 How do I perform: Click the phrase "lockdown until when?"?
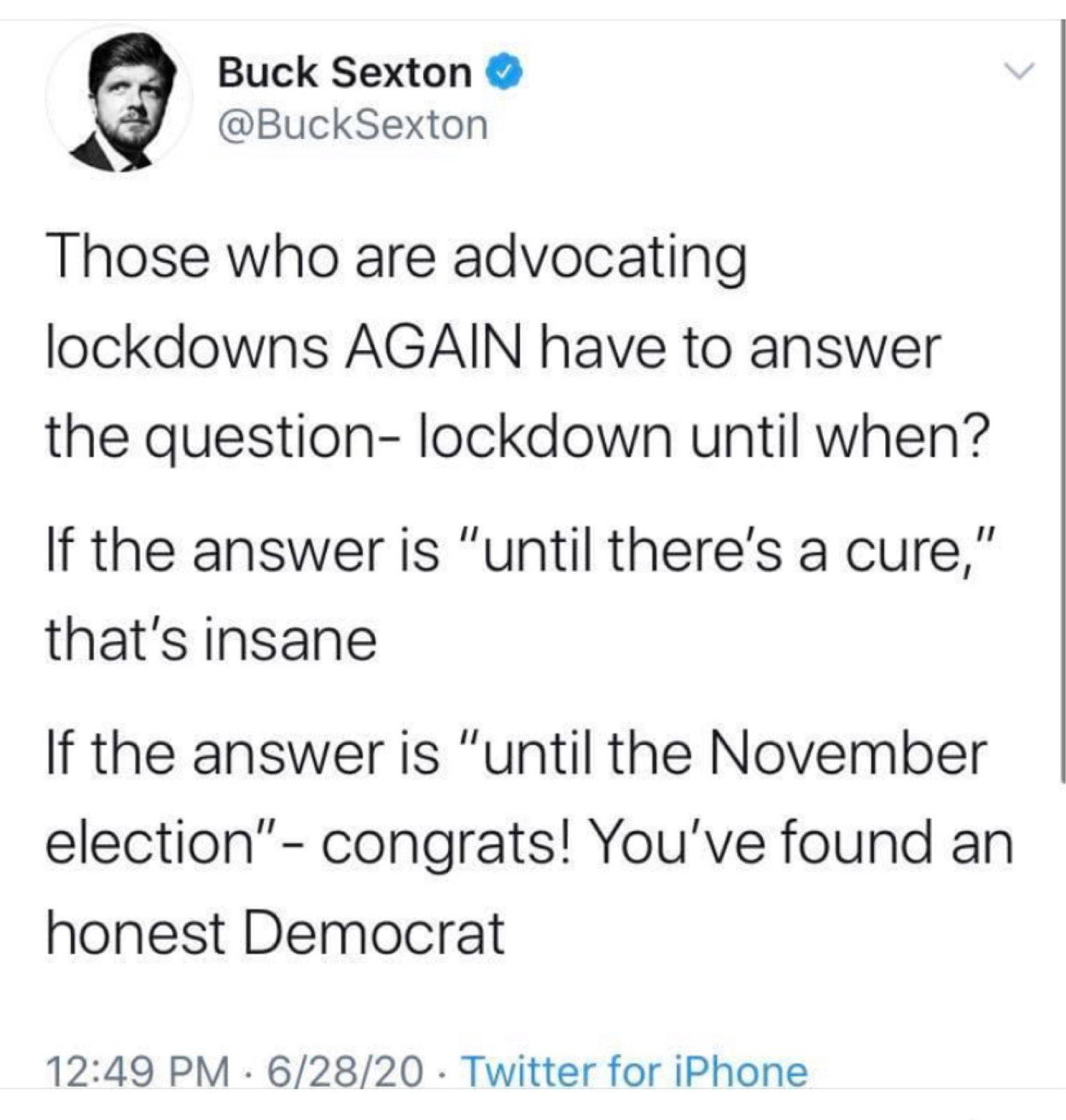tap(703, 437)
